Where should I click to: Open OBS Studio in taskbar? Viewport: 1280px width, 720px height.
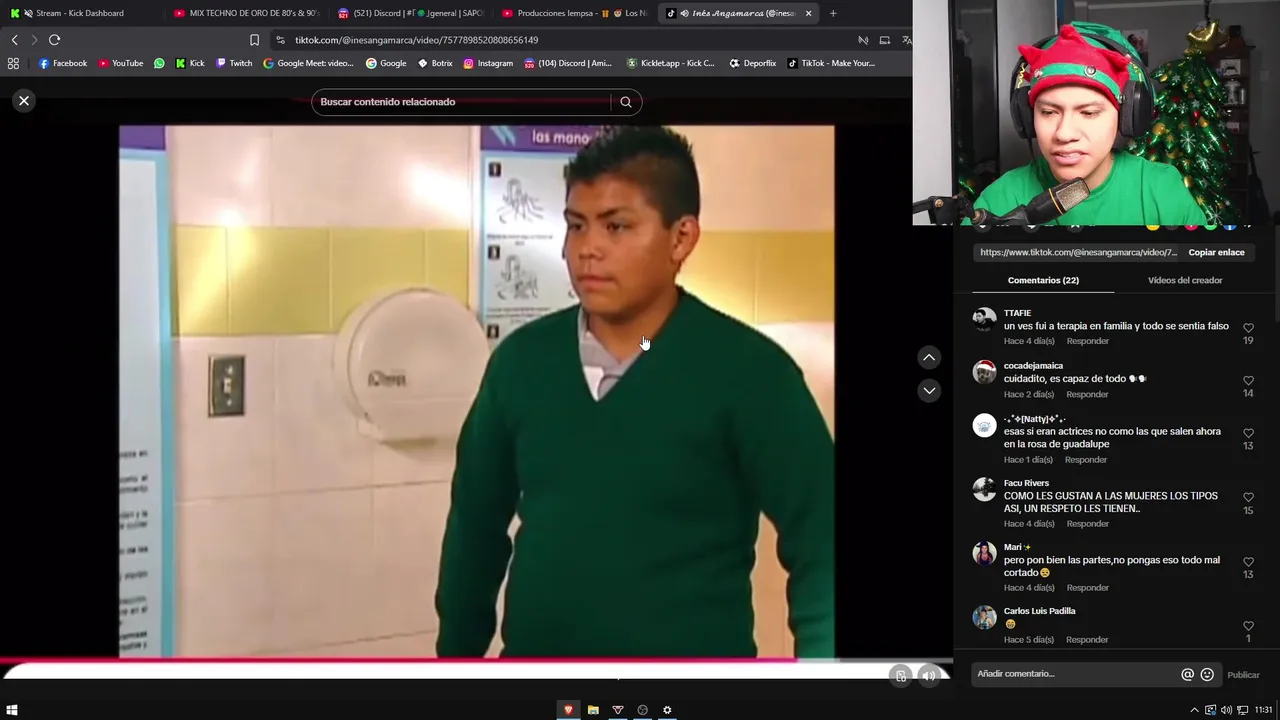(x=642, y=710)
